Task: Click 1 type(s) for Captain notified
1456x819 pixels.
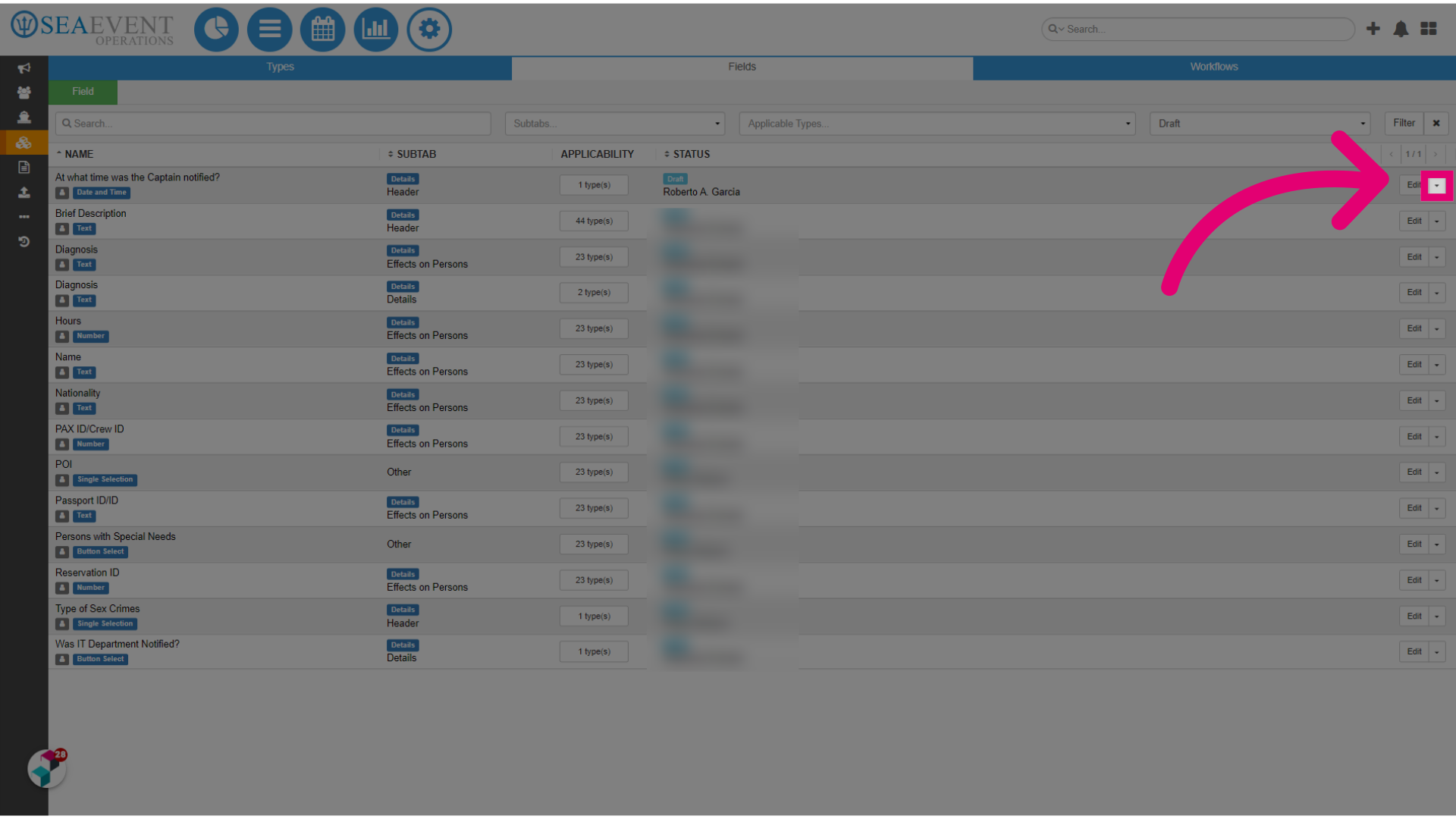Action: pyautogui.click(x=594, y=185)
